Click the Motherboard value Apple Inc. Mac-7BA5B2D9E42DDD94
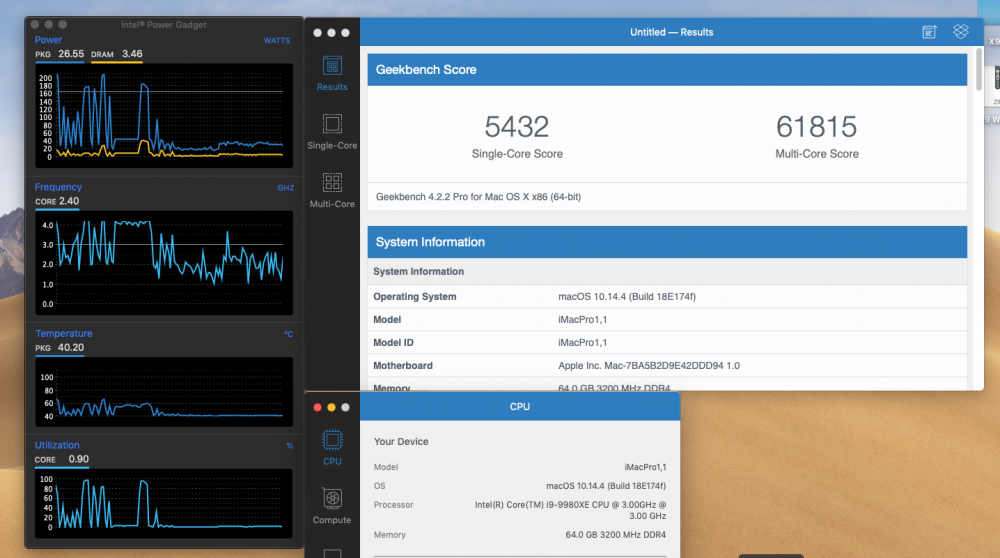Screen dimensions: 1000x558 (649, 365)
